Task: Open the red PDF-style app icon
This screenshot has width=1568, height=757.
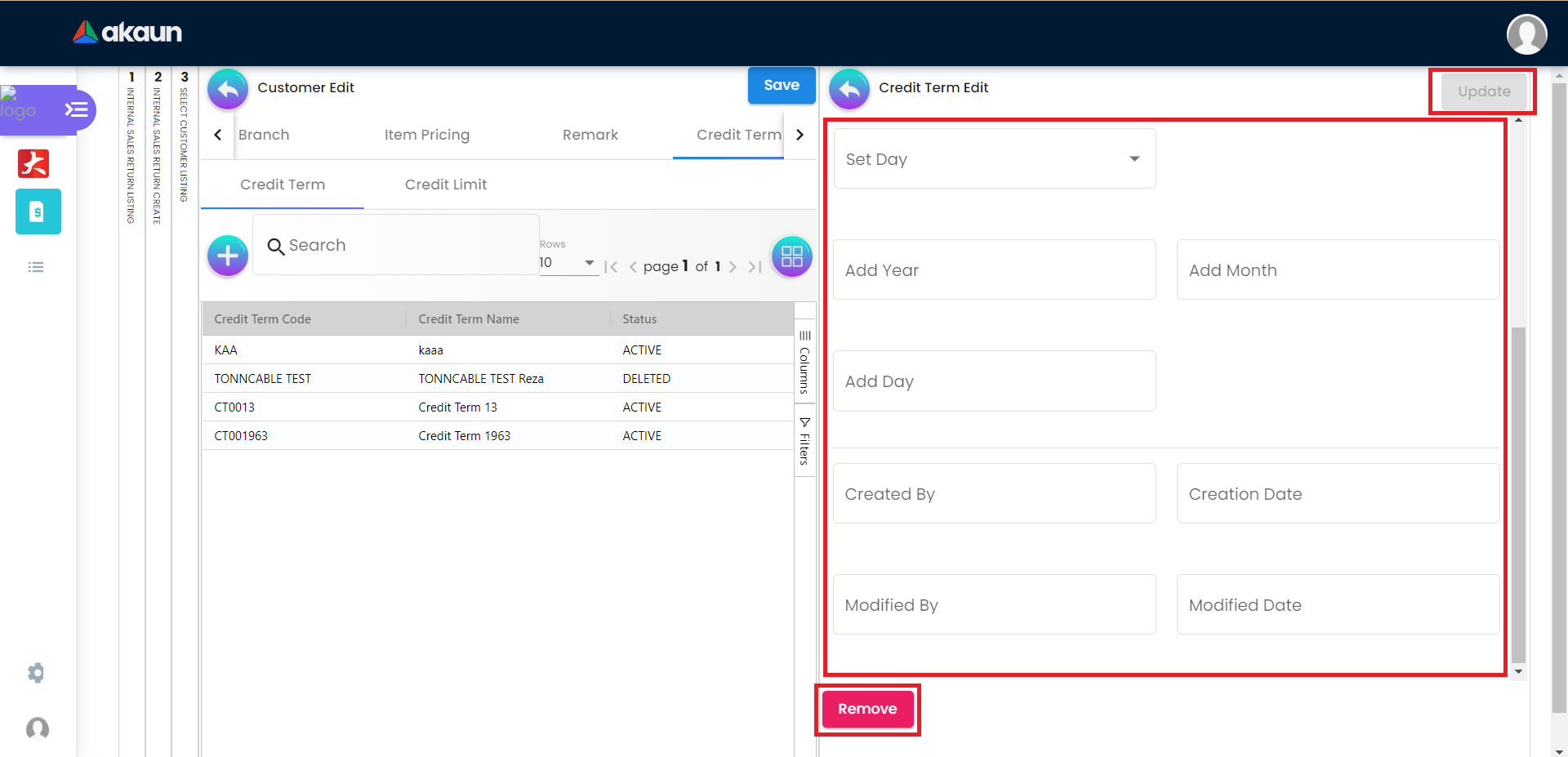Action: tap(33, 163)
